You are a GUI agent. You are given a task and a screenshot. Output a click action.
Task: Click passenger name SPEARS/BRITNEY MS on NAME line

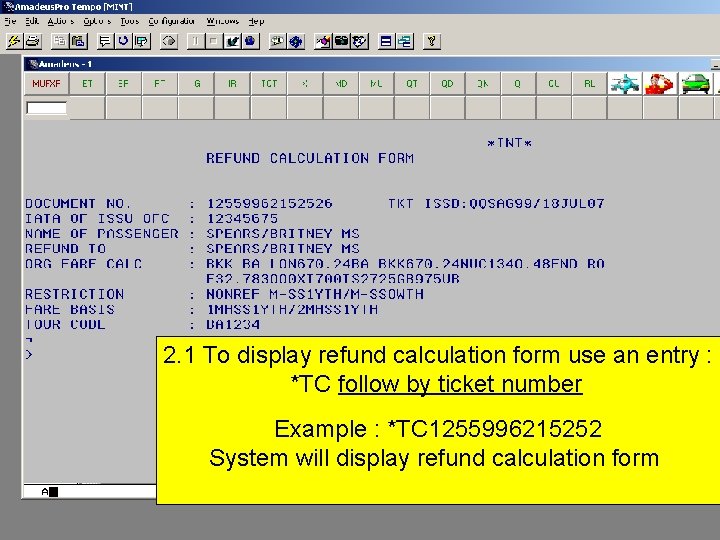click(x=283, y=234)
